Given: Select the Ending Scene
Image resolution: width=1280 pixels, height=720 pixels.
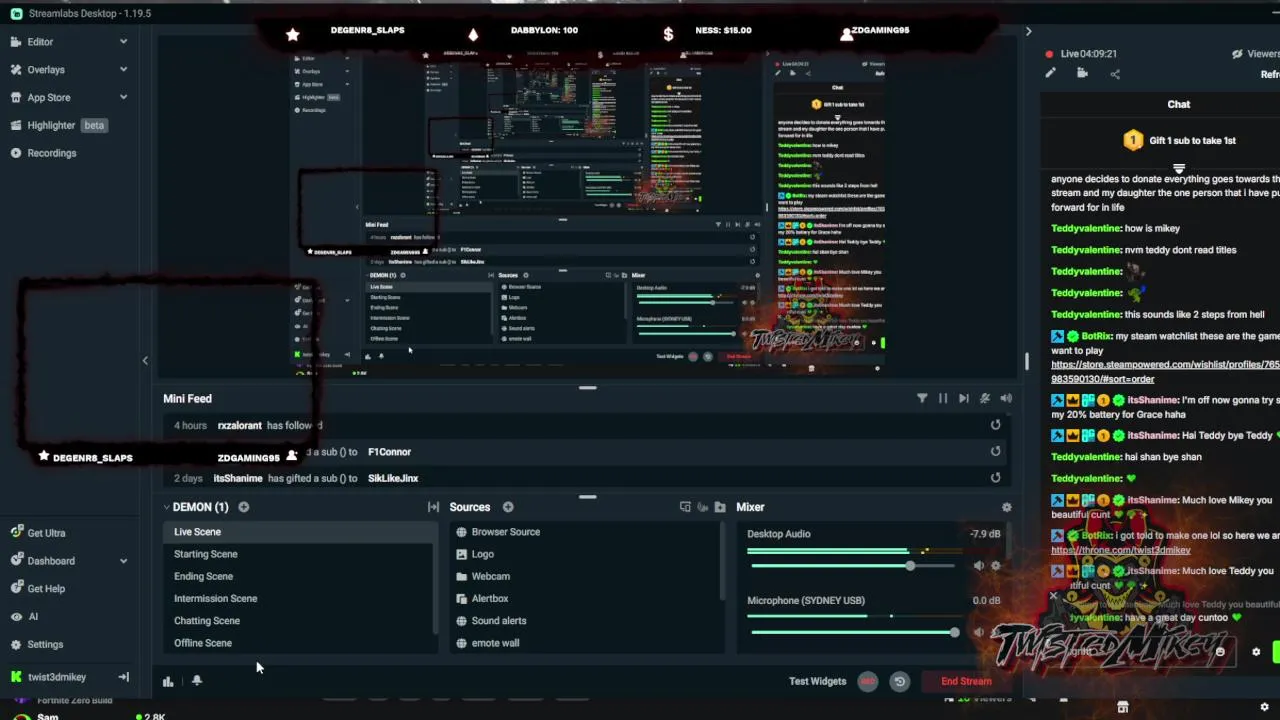Looking at the screenshot, I should [x=299, y=576].
